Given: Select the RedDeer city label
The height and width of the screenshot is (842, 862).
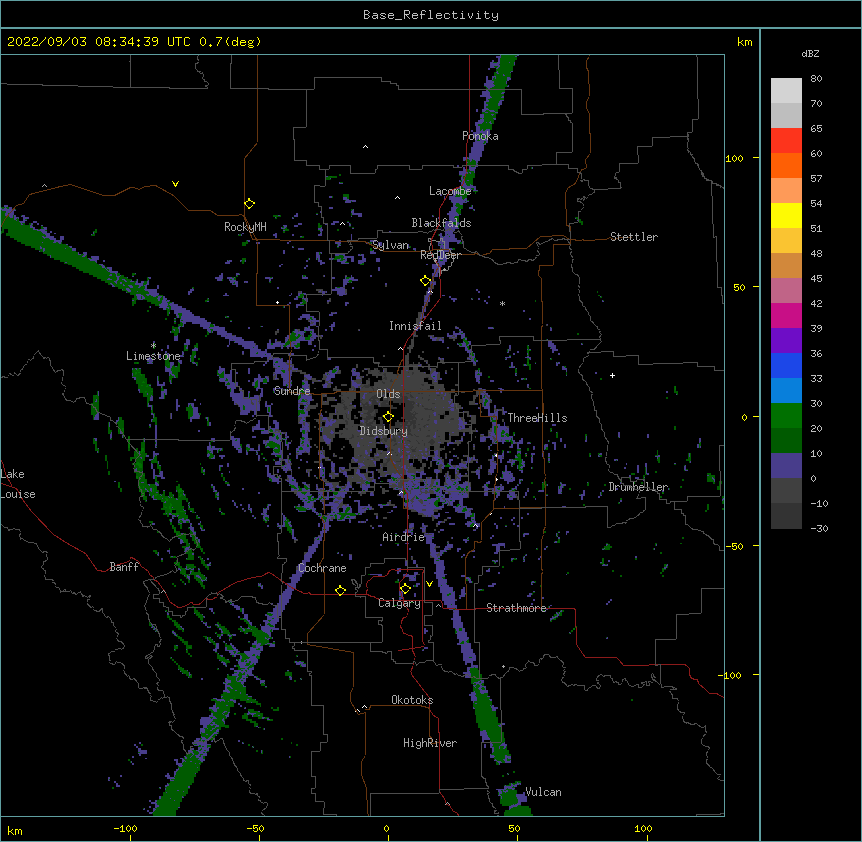Looking at the screenshot, I should [440, 255].
